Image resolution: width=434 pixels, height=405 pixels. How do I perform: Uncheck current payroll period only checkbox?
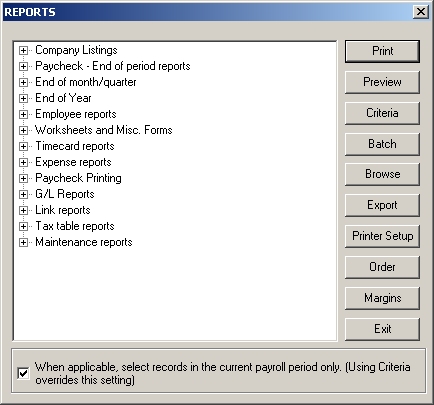pyautogui.click(x=23, y=373)
